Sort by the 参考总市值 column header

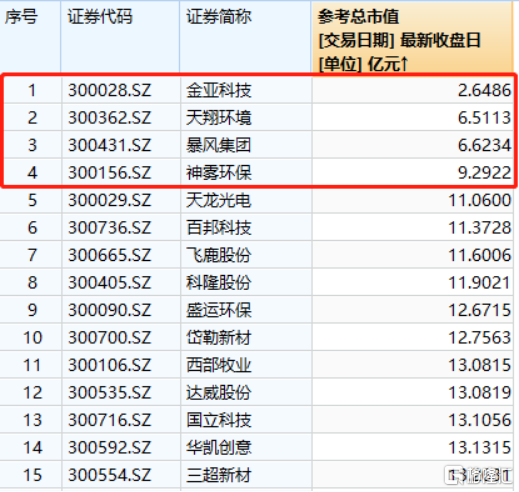[412, 36]
